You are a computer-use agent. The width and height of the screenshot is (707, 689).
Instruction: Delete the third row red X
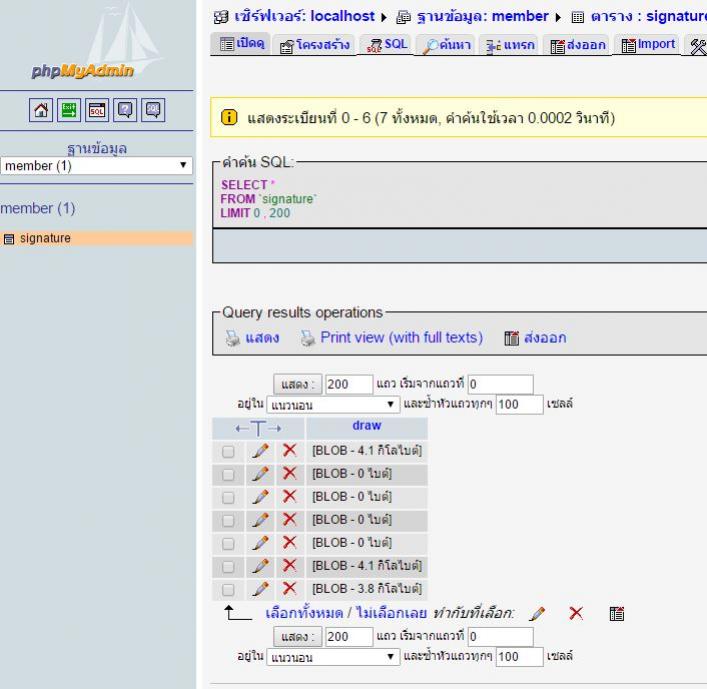289,496
